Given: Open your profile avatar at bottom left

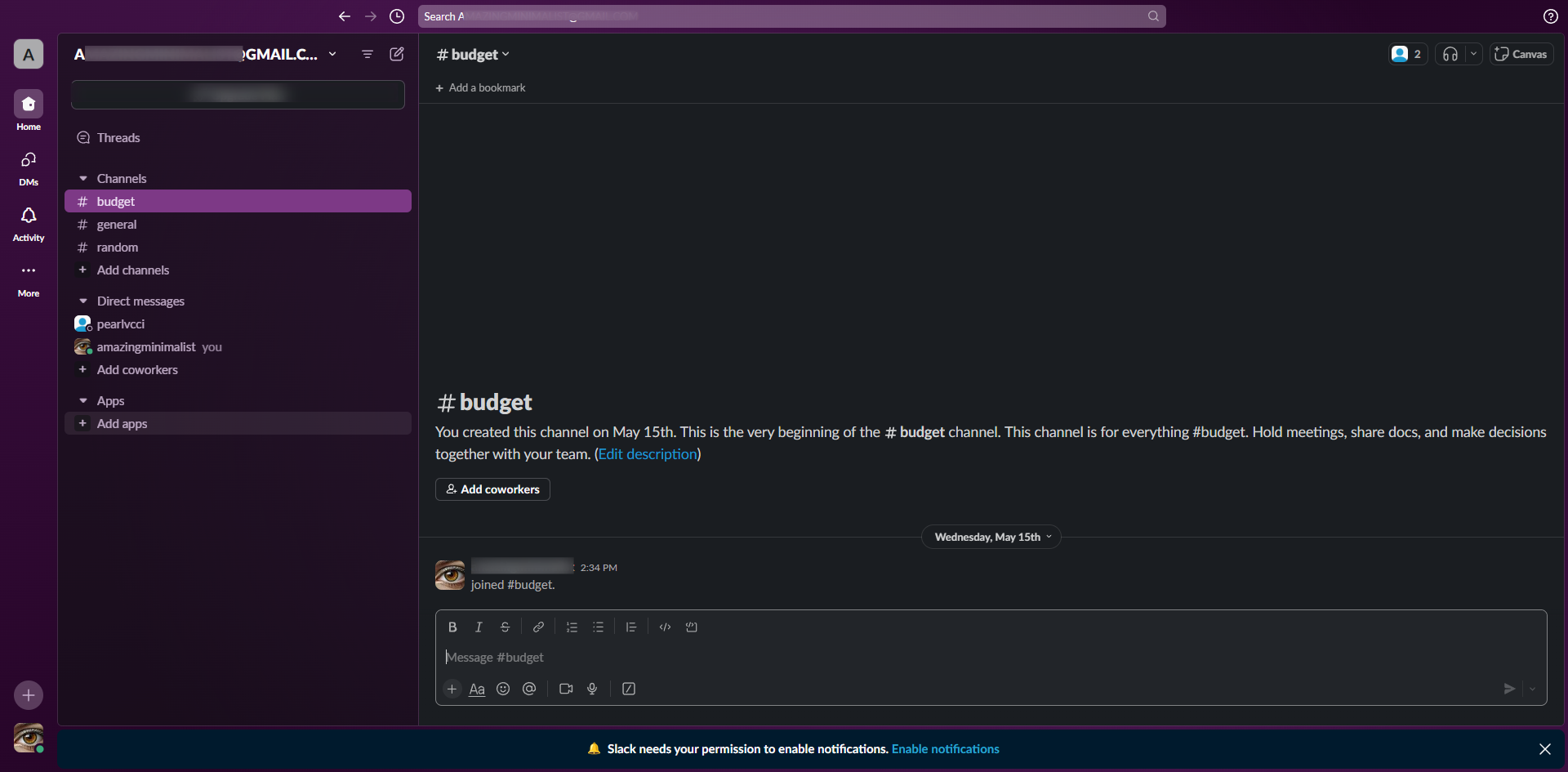Looking at the screenshot, I should click(x=29, y=738).
